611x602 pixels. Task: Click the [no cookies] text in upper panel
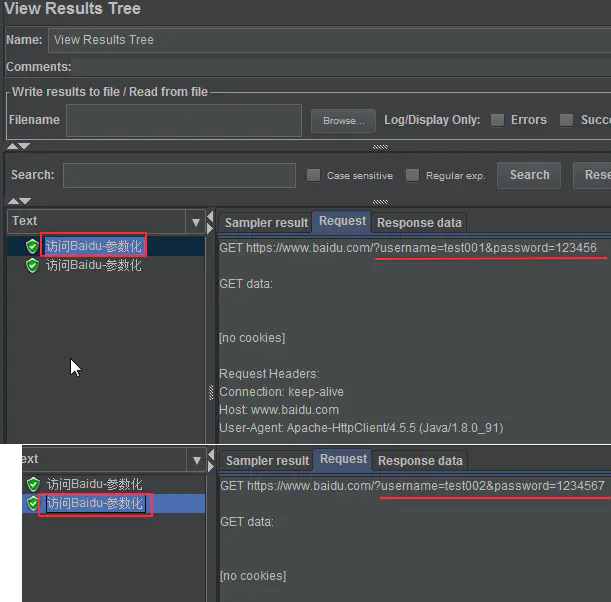click(252, 338)
